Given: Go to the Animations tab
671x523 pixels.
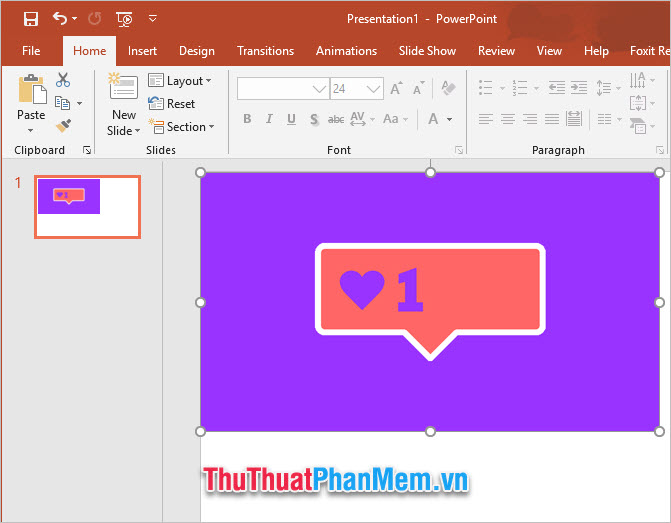Looking at the screenshot, I should coord(346,51).
